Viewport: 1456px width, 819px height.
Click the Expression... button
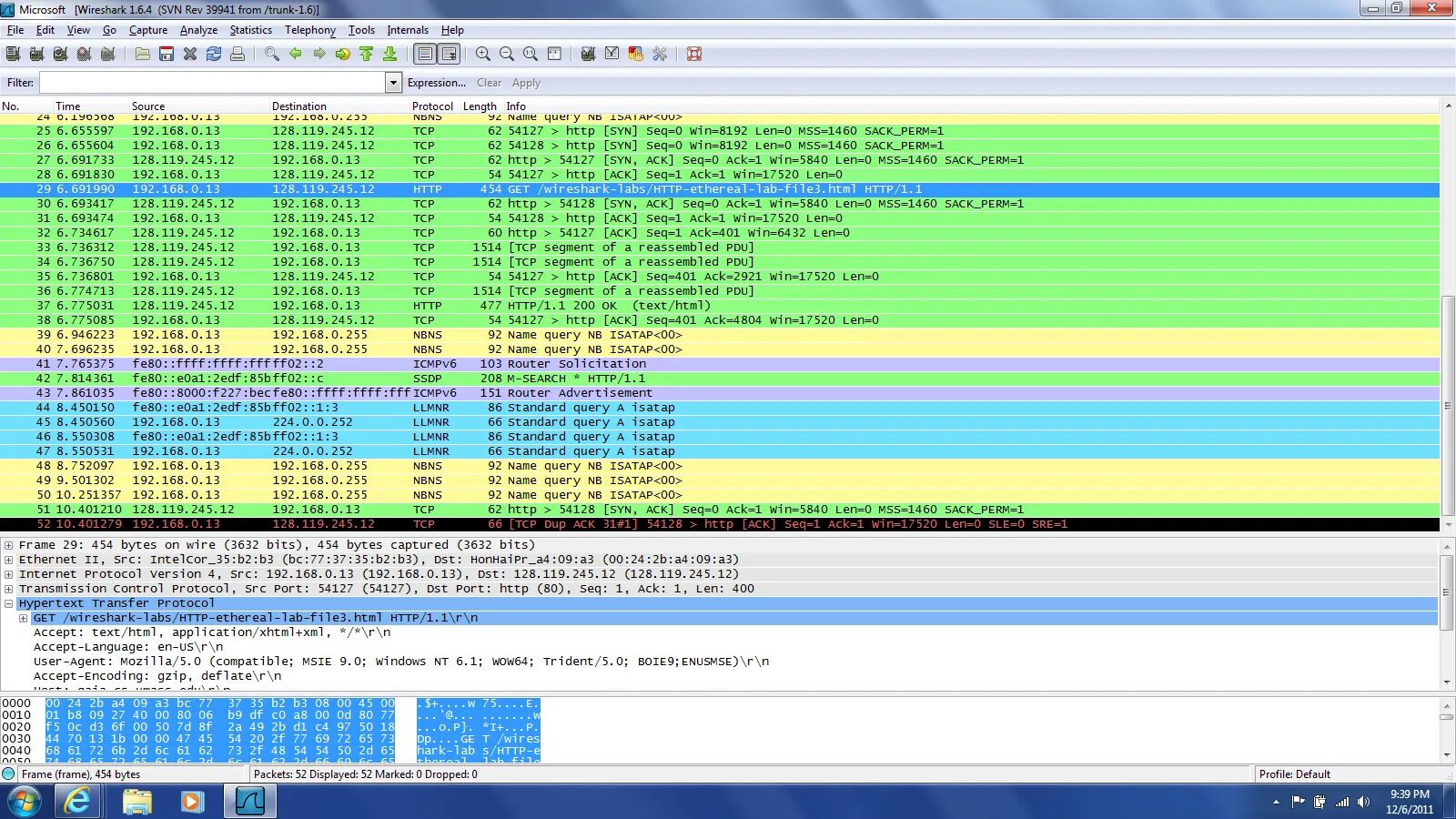[437, 83]
